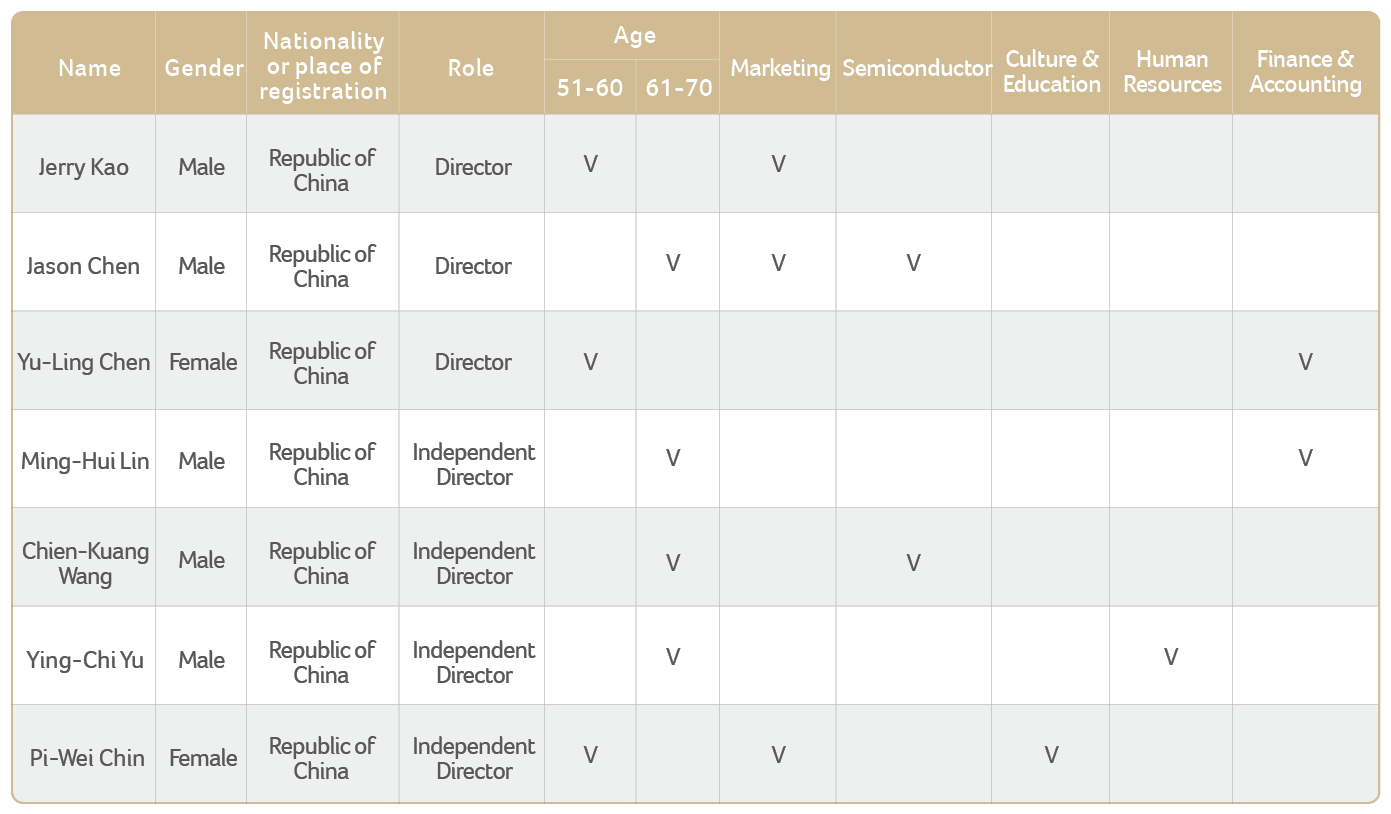Screen dimensions: 1391x814
Task: Click Ying-Chi Yu's Human Resources check mark
Action: click(x=1170, y=657)
